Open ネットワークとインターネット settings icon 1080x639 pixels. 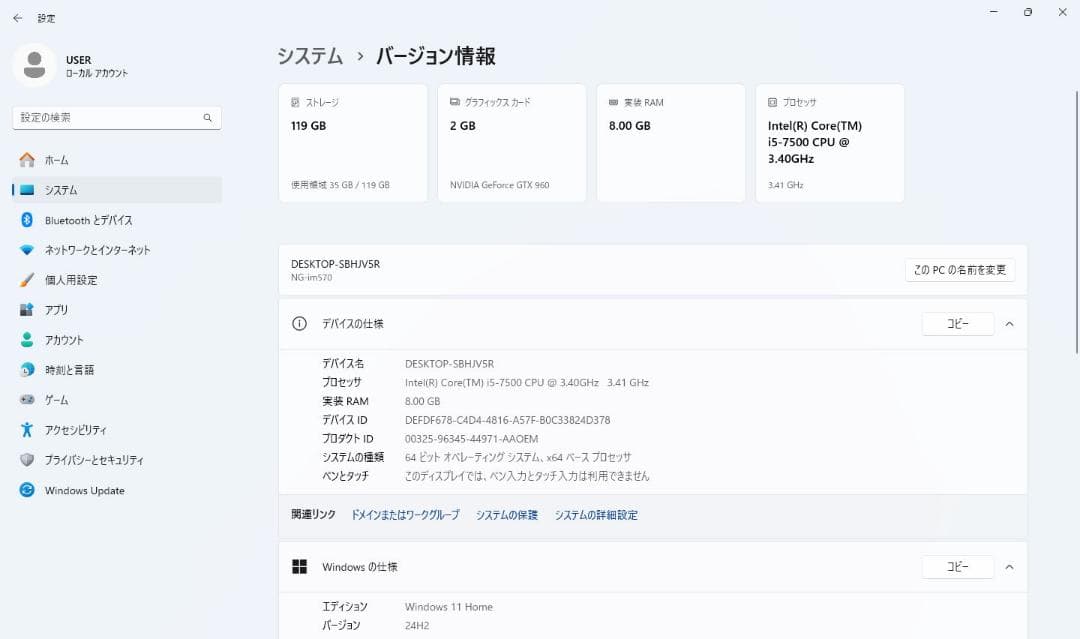[x=25, y=250]
